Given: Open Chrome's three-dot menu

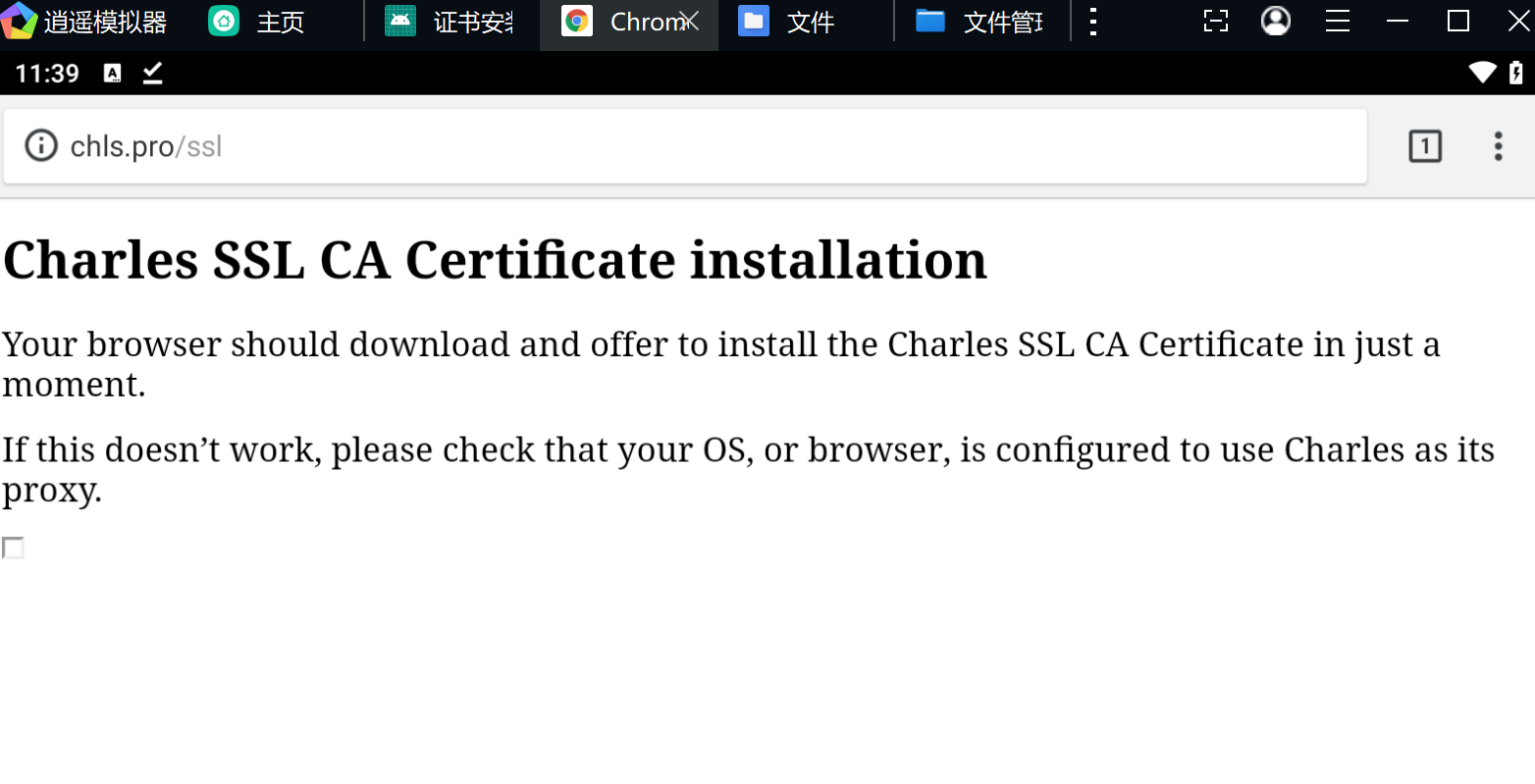Looking at the screenshot, I should click(x=1498, y=146).
